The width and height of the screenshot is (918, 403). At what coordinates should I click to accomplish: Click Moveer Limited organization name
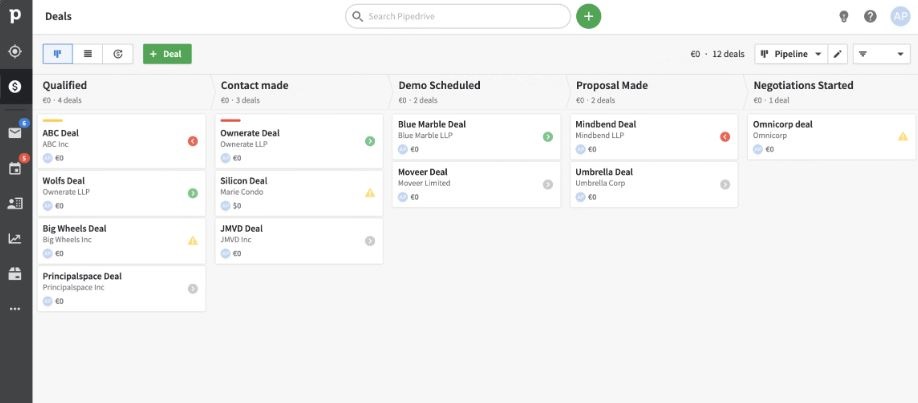tap(424, 183)
